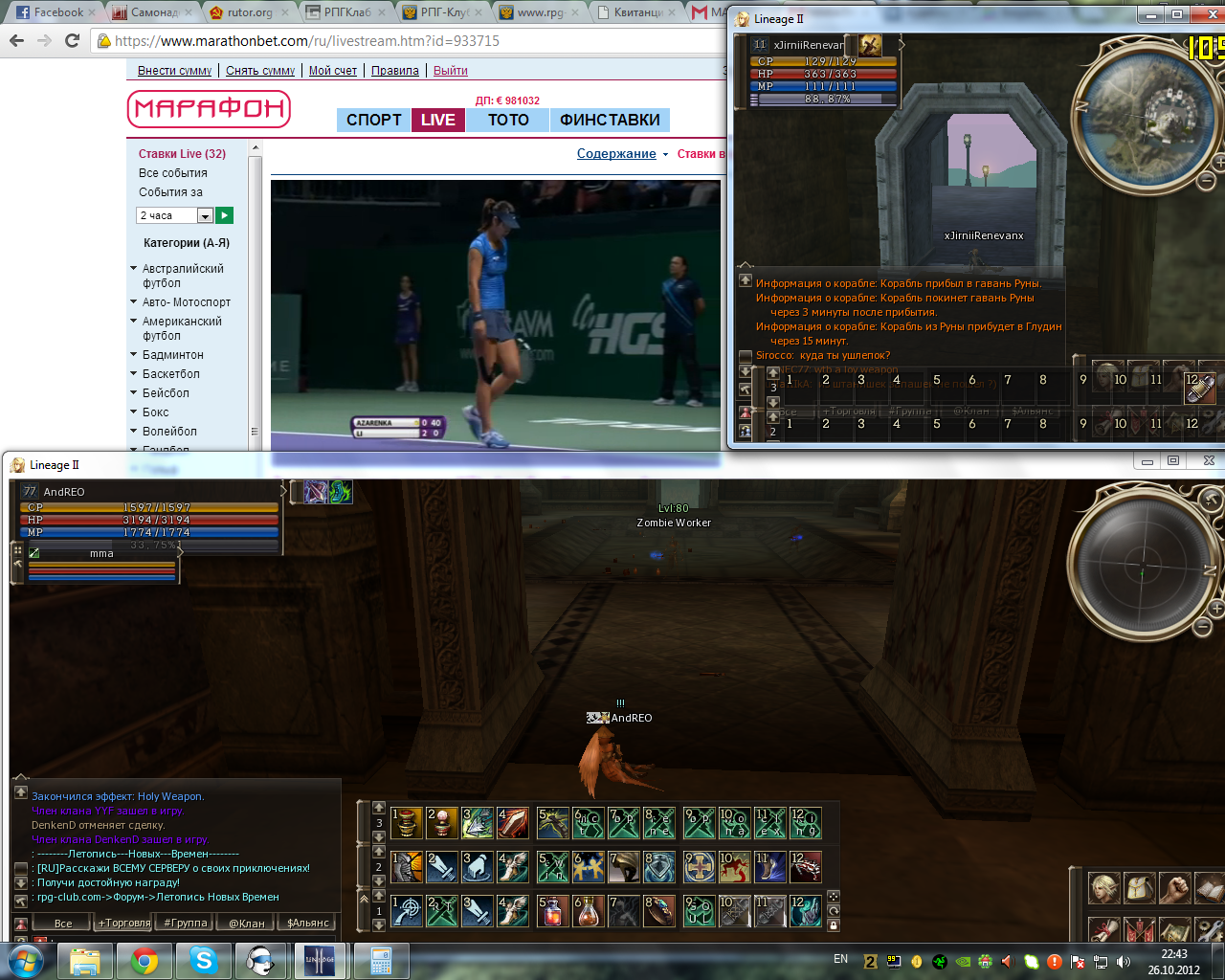Activate the armor skill in middle-row slot 1
1225x980 pixels.
click(x=406, y=867)
